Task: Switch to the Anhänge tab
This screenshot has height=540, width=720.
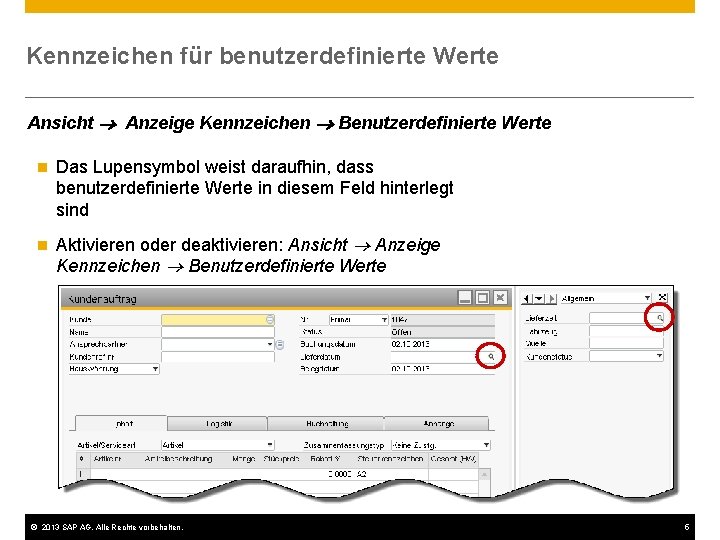Action: click(x=438, y=423)
